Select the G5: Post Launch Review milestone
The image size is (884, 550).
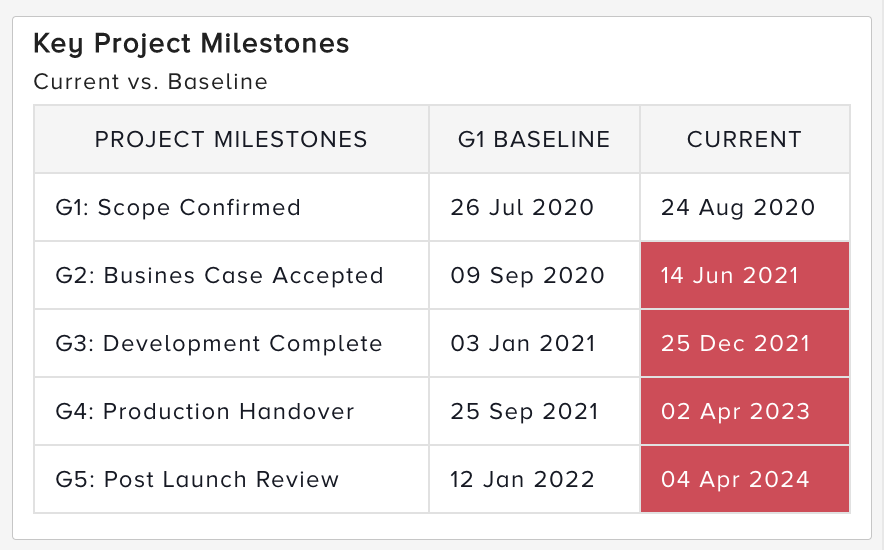point(197,479)
